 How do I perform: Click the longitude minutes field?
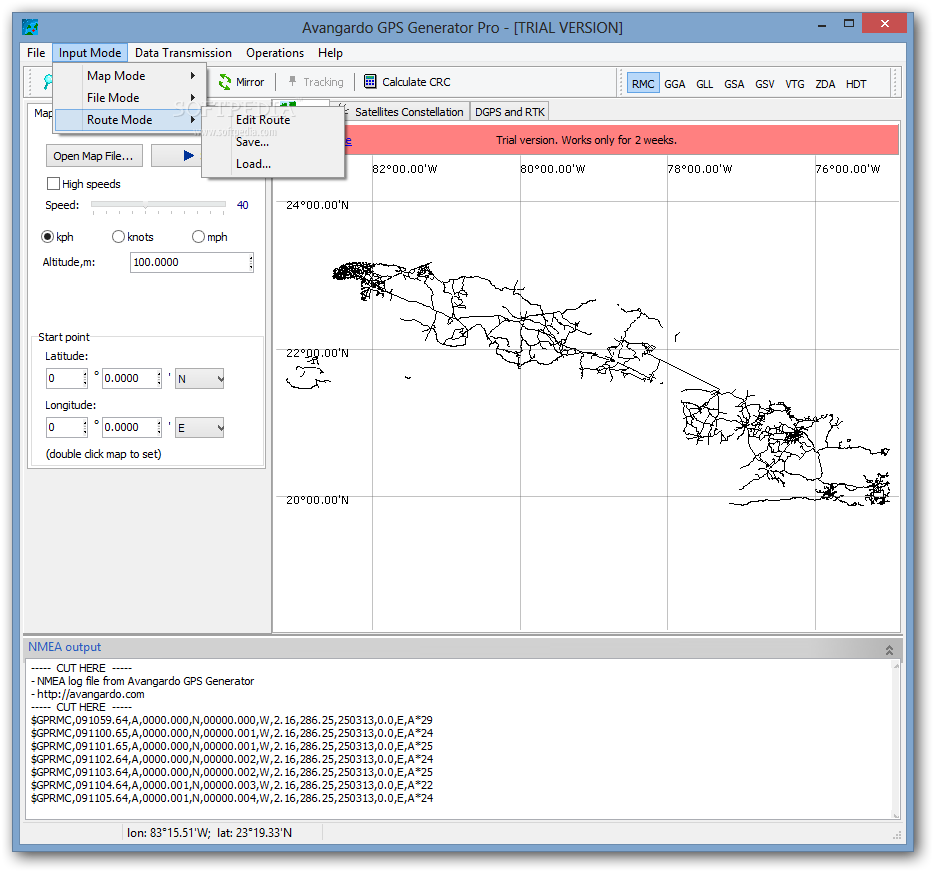click(x=130, y=427)
